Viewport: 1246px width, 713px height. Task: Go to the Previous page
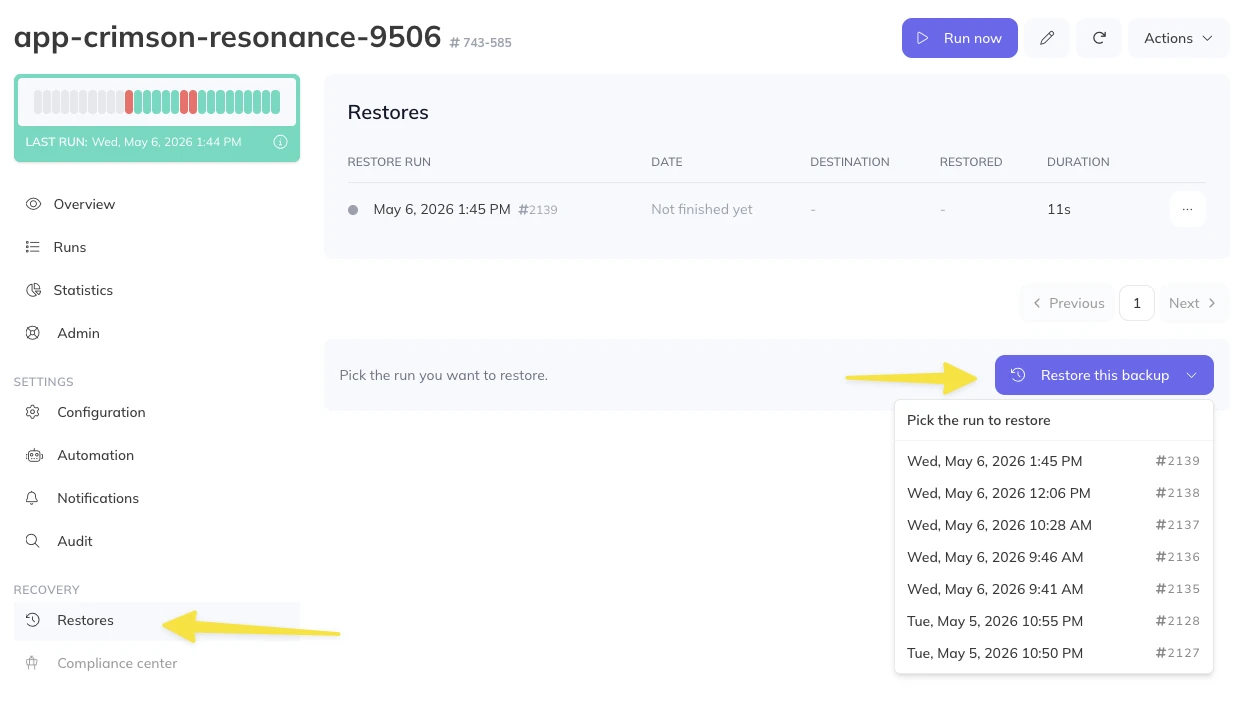pos(1068,303)
